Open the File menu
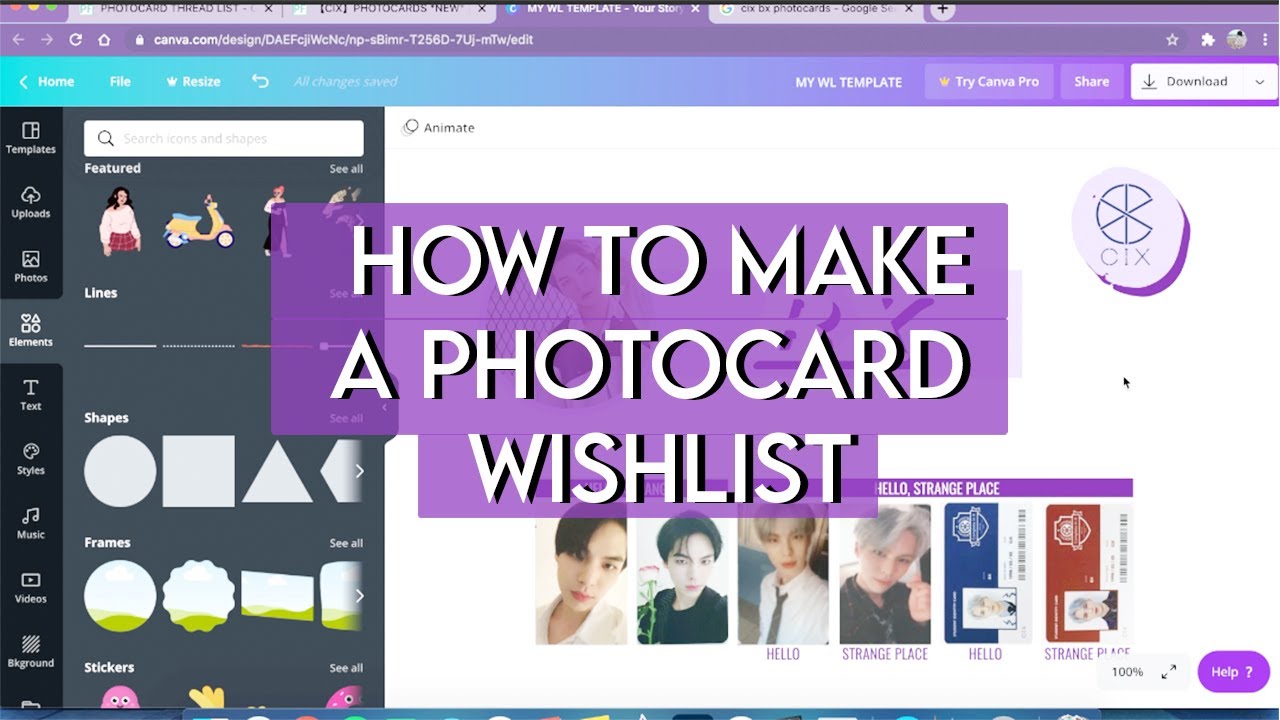The image size is (1280, 720). click(120, 81)
